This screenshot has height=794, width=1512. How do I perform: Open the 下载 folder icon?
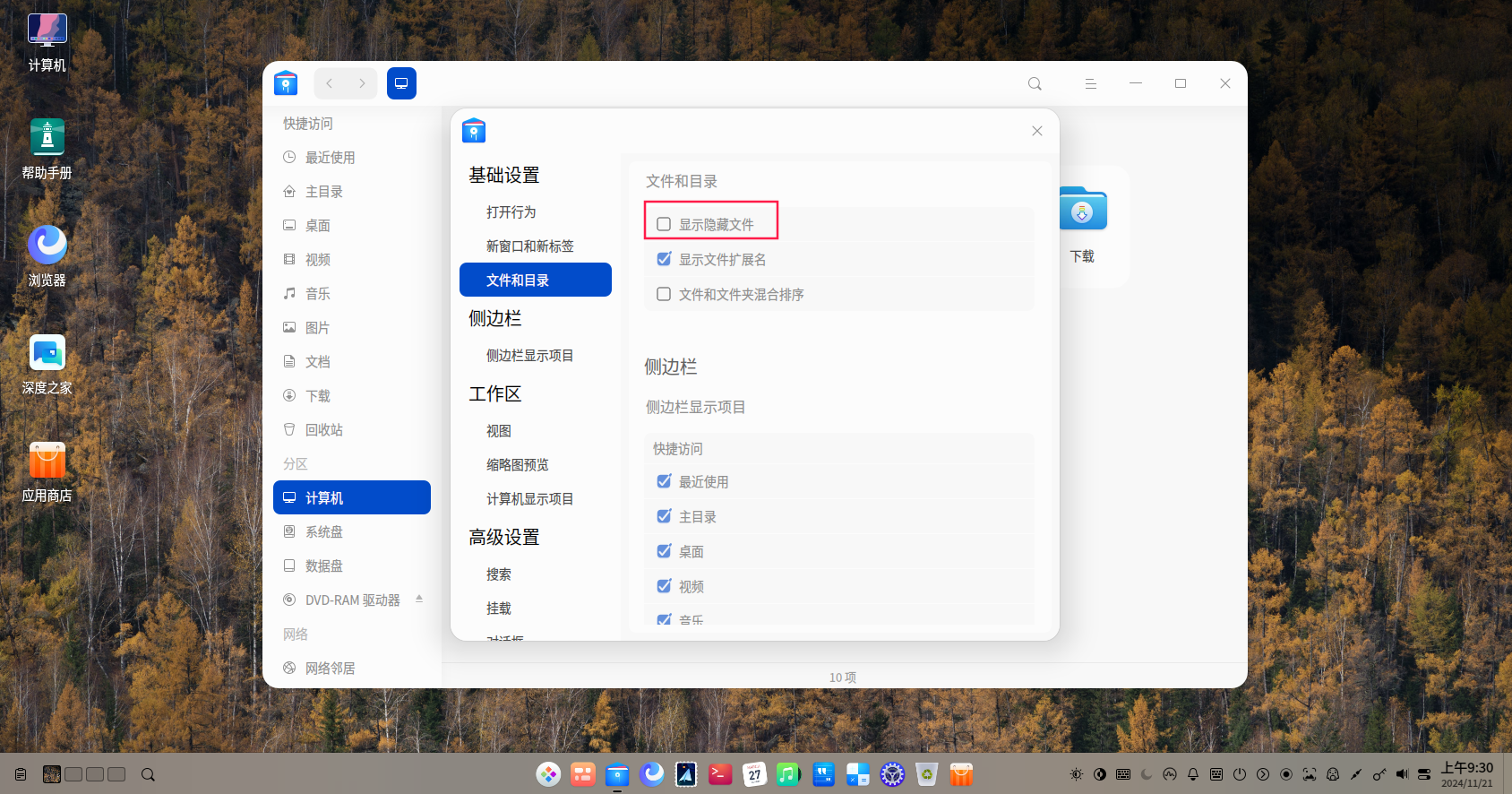click(x=1082, y=211)
